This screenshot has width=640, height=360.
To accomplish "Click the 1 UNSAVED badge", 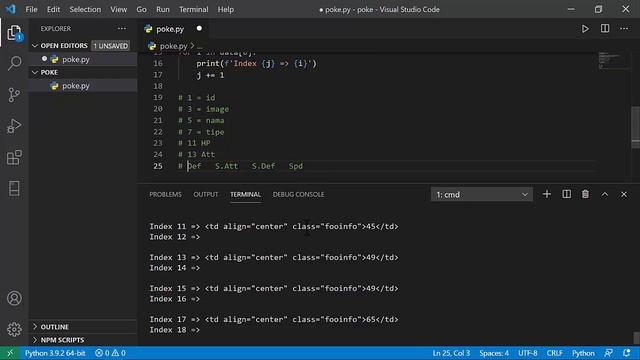I will [x=111, y=46].
